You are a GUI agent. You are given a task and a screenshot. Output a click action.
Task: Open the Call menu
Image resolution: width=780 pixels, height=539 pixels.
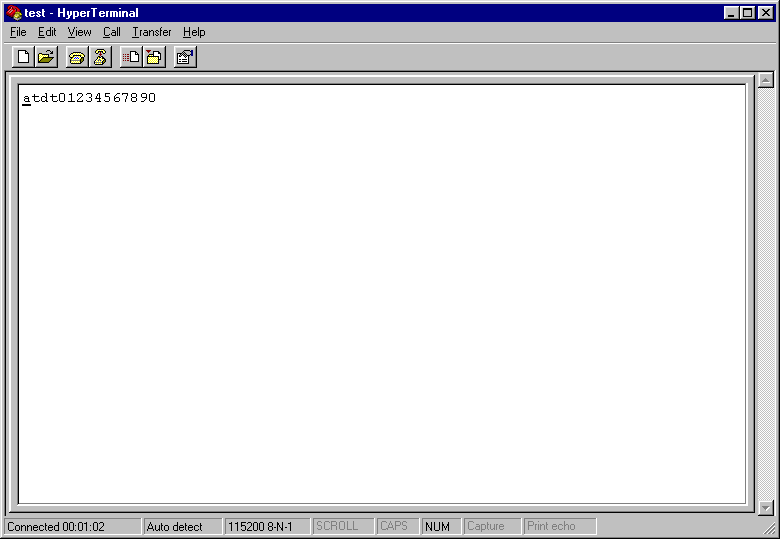coord(111,32)
